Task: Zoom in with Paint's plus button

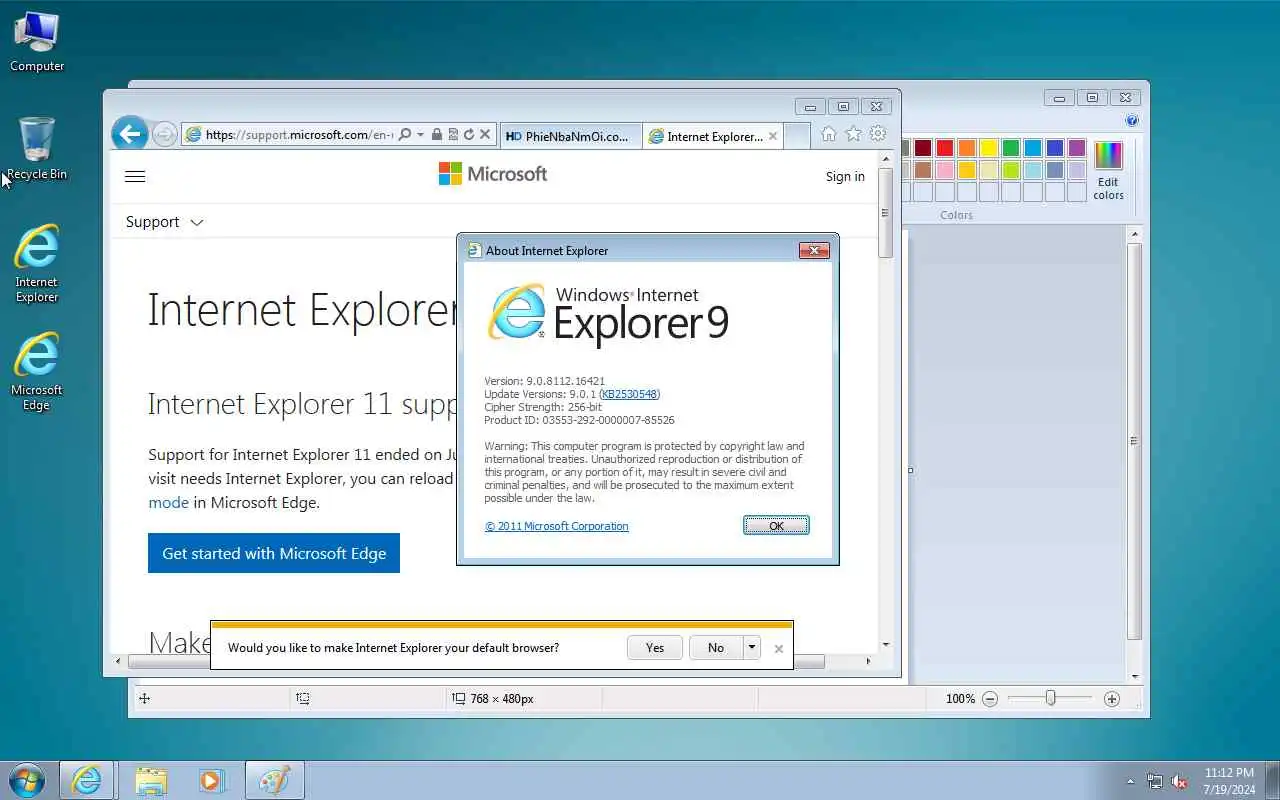Action: coord(1112,699)
